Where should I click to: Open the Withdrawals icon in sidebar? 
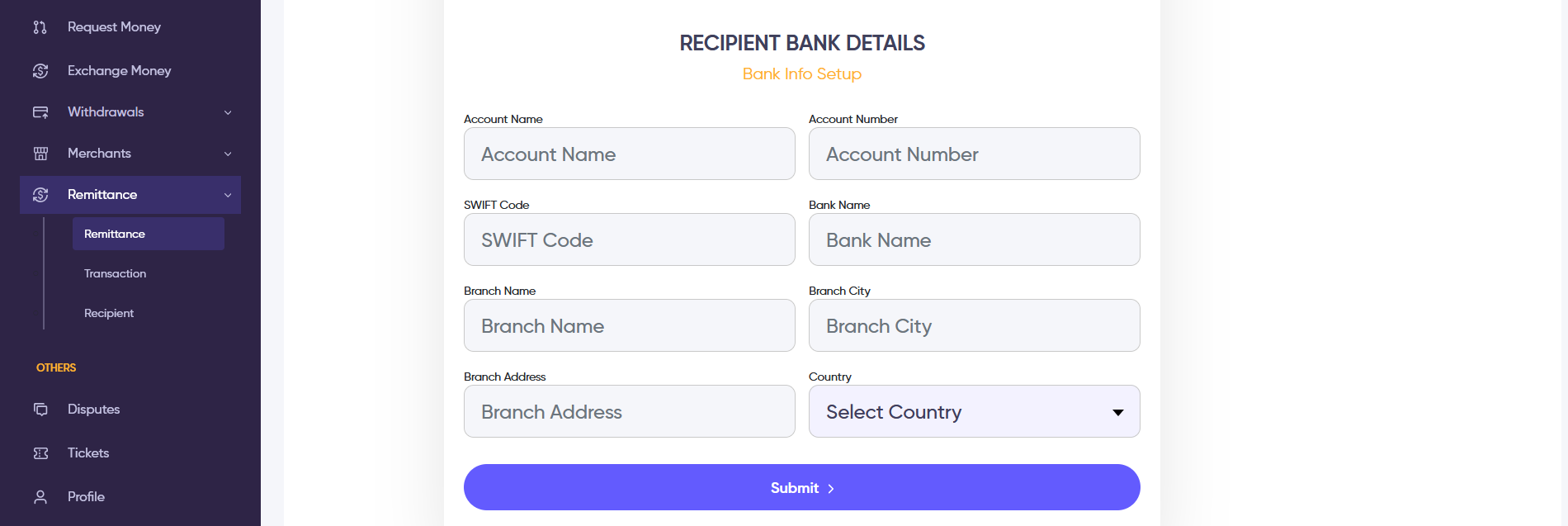[40, 112]
